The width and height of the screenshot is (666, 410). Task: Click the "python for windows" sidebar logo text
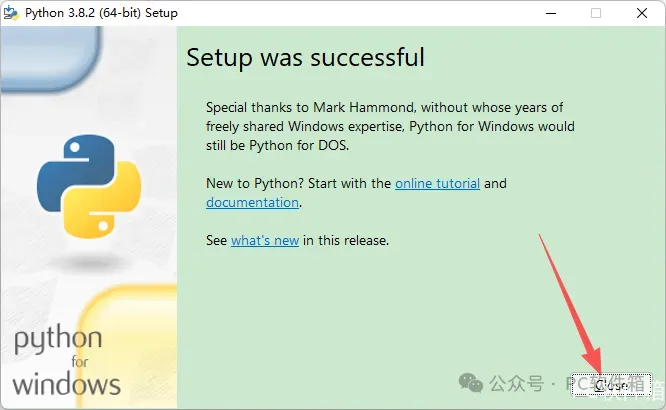pyautogui.click(x=65, y=360)
